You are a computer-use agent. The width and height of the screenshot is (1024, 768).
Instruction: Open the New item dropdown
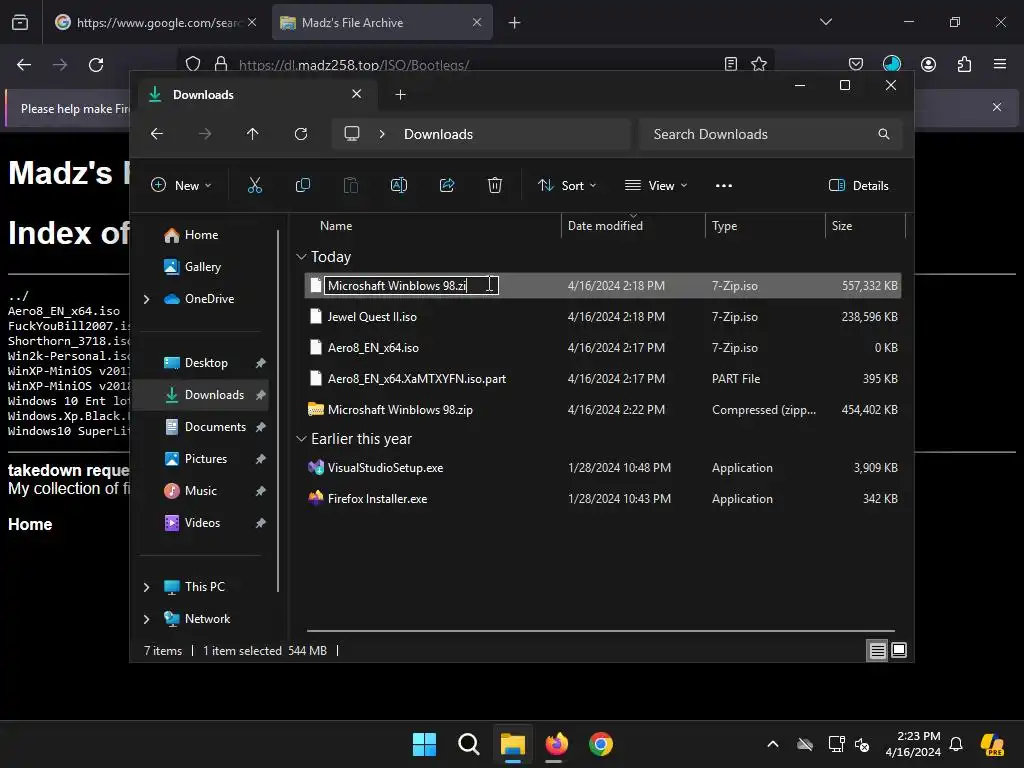(181, 185)
